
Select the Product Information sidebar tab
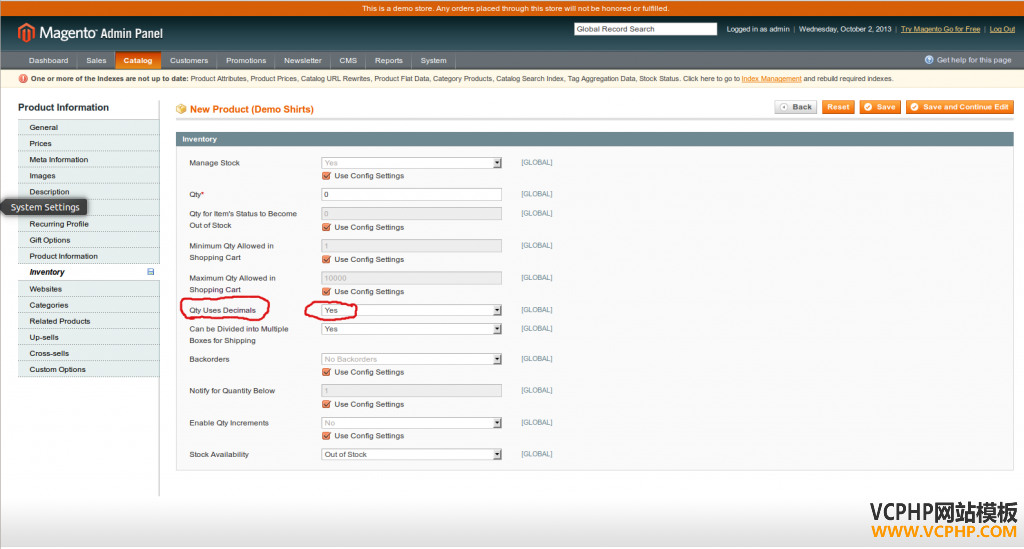coord(88,257)
